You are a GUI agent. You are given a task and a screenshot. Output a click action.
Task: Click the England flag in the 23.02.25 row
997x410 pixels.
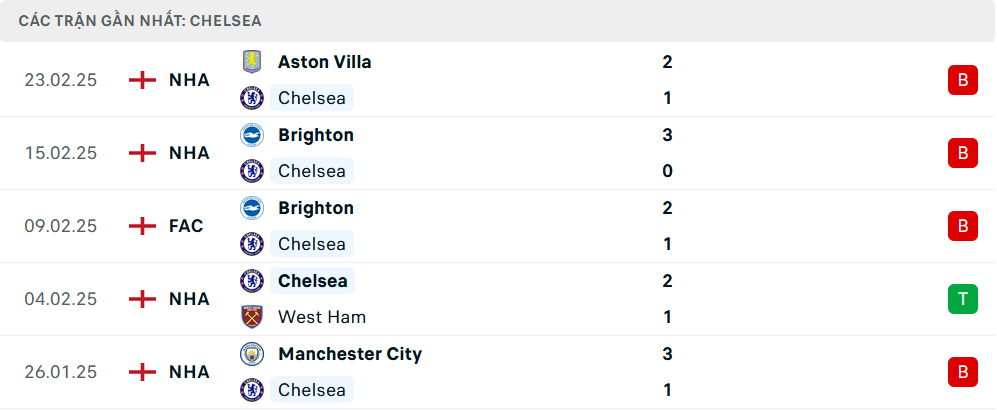(x=143, y=80)
